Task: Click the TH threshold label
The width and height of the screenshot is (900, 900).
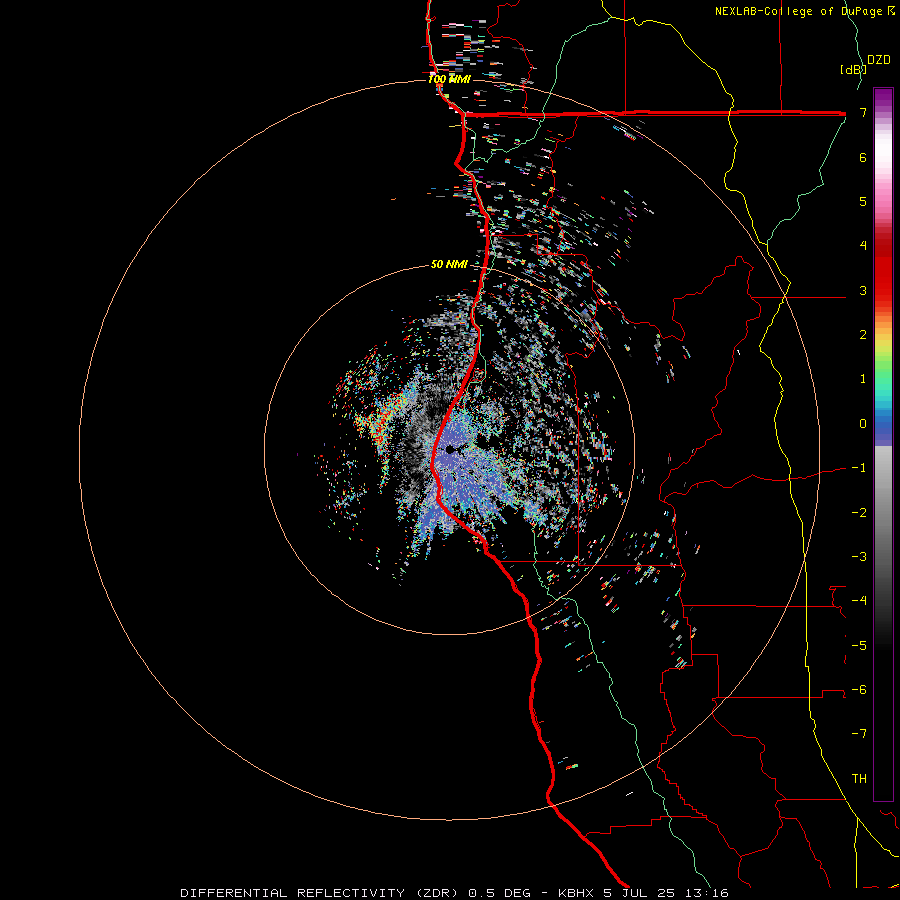Action: click(859, 779)
